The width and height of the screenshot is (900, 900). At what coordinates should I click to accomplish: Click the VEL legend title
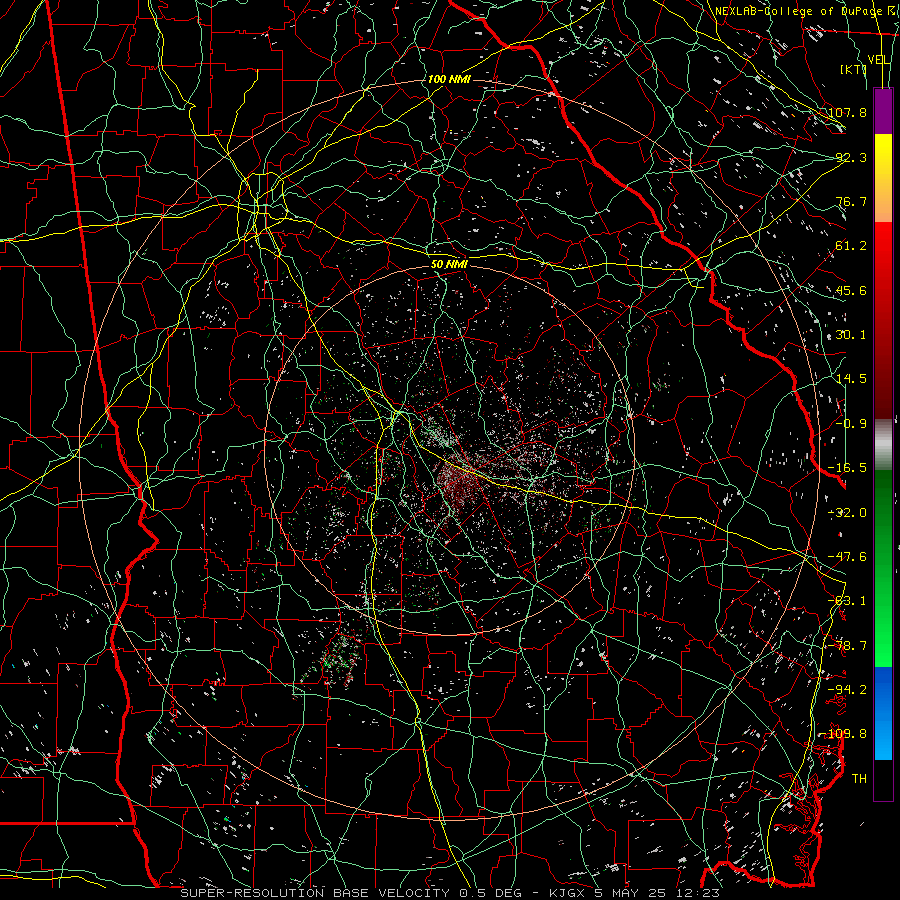point(879,60)
